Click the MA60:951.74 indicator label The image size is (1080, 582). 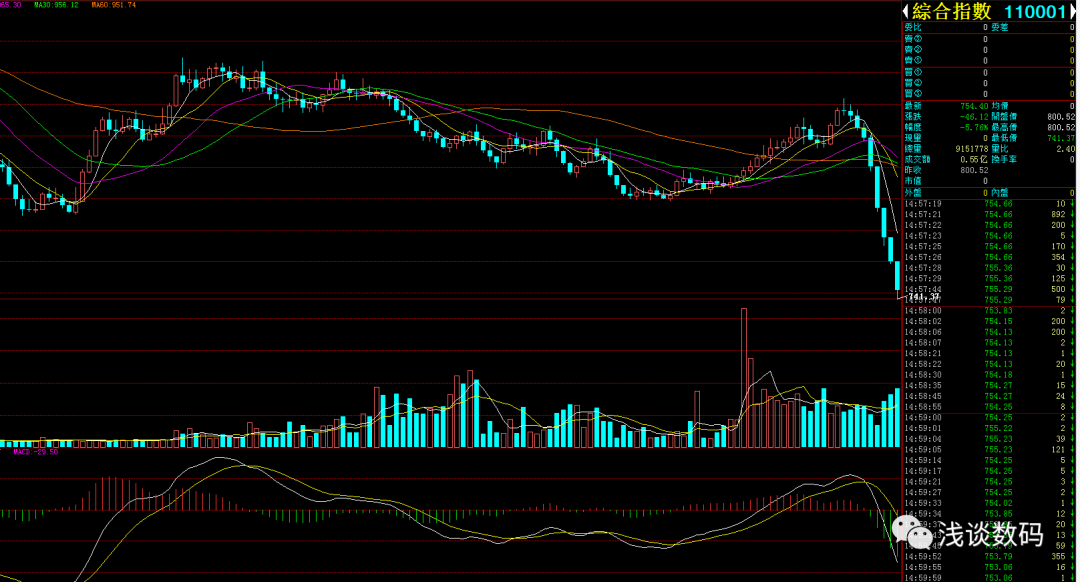[x=114, y=5]
